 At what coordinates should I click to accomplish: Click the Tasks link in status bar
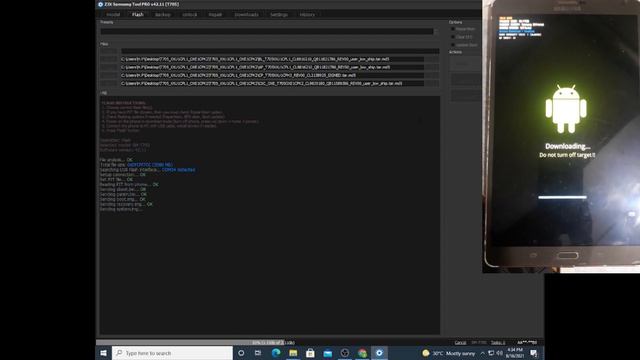point(498,342)
